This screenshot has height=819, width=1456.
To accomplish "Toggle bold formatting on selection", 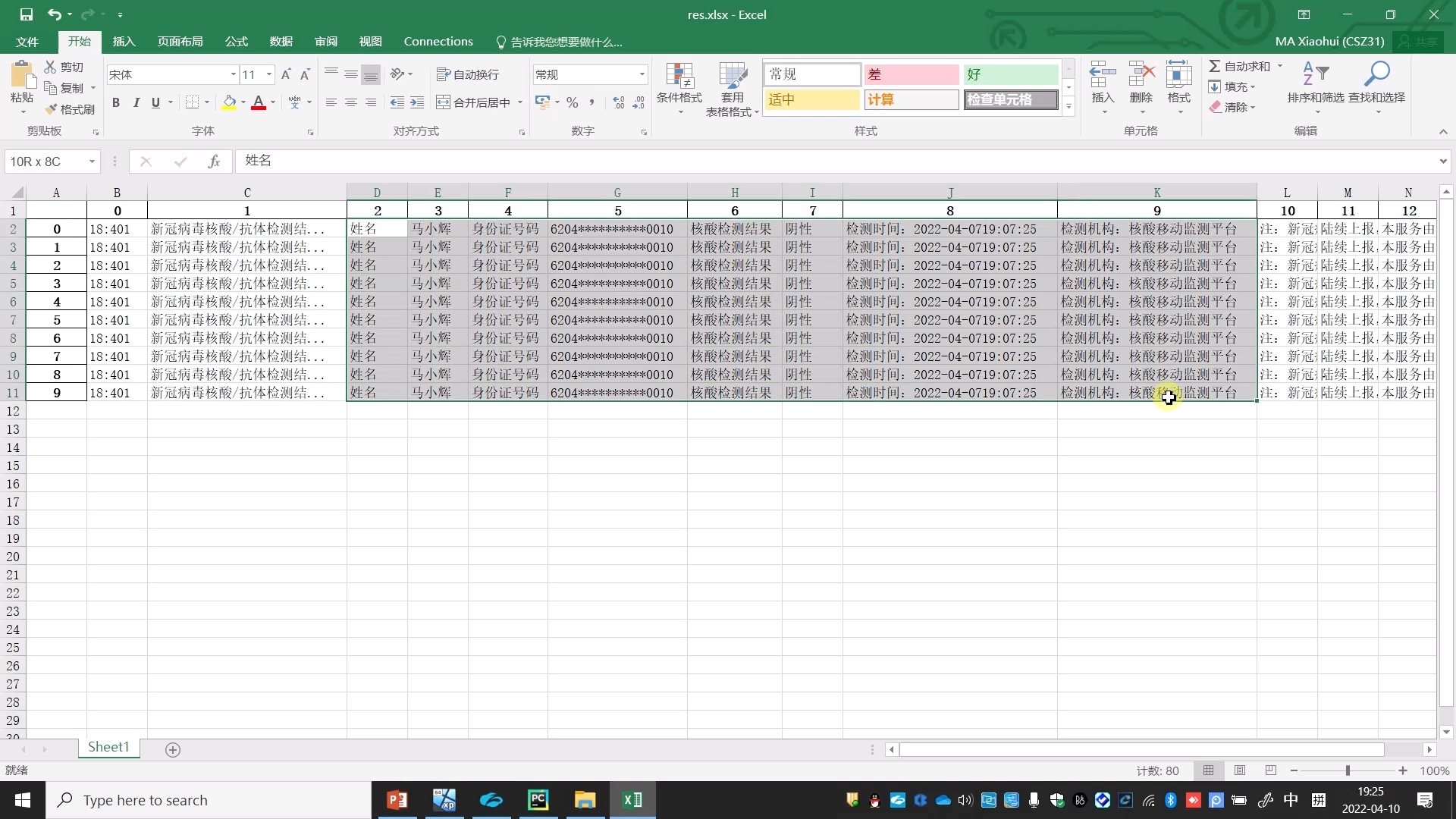I will pos(116,102).
